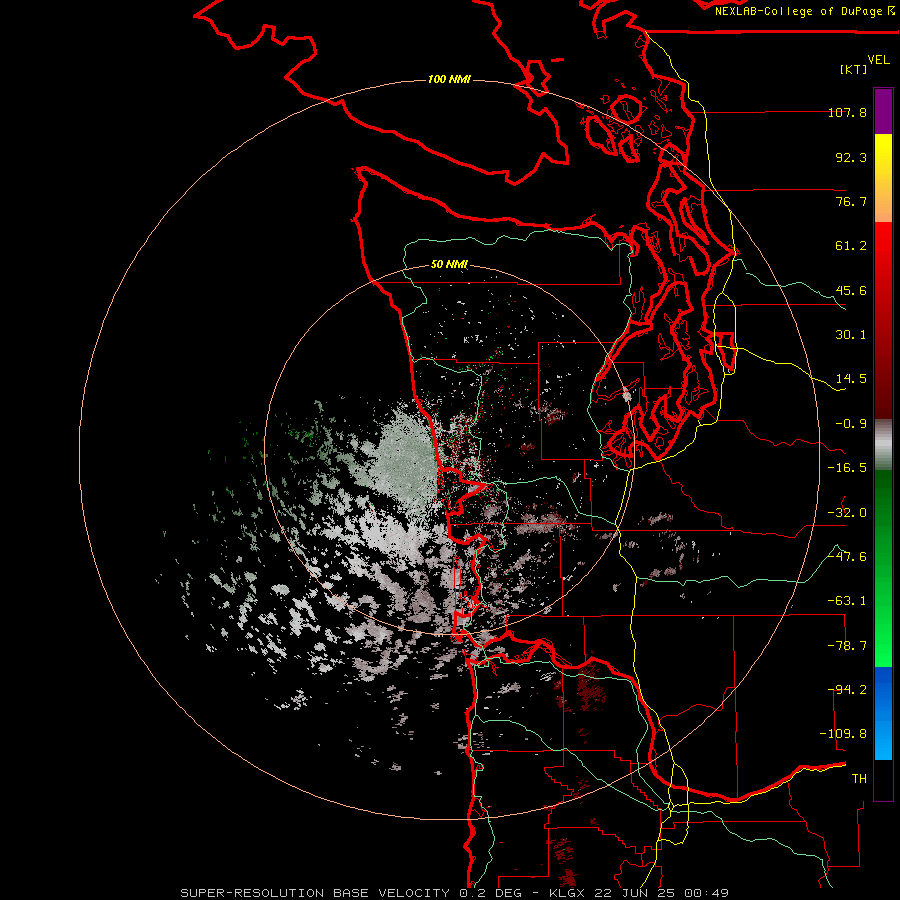Viewport: 900px width, 900px height.
Task: Click the dense green-gray velocity echo offshore
Action: (x=405, y=459)
